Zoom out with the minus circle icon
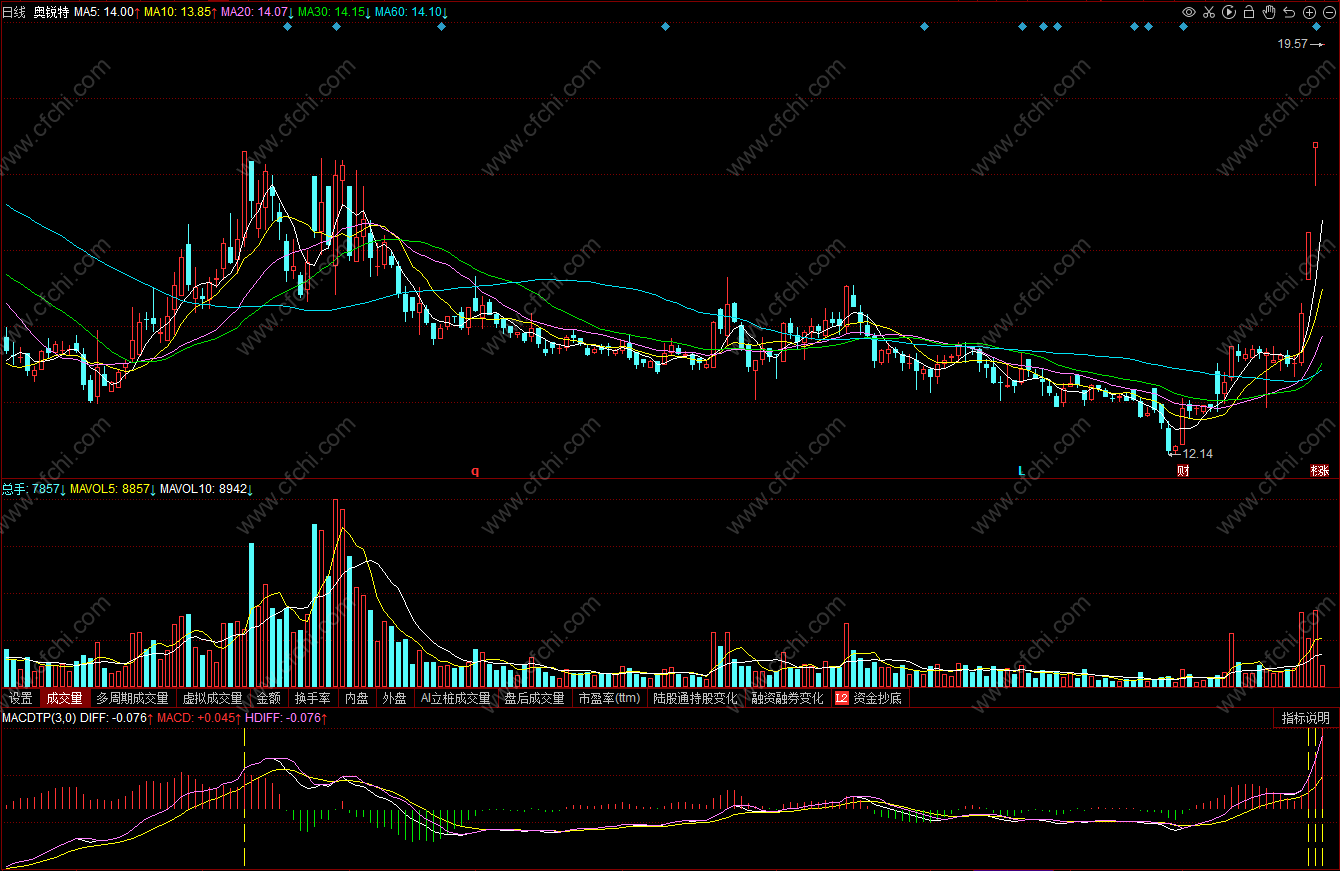Screen dimensions: 1340x871 pyautogui.click(x=1328, y=12)
